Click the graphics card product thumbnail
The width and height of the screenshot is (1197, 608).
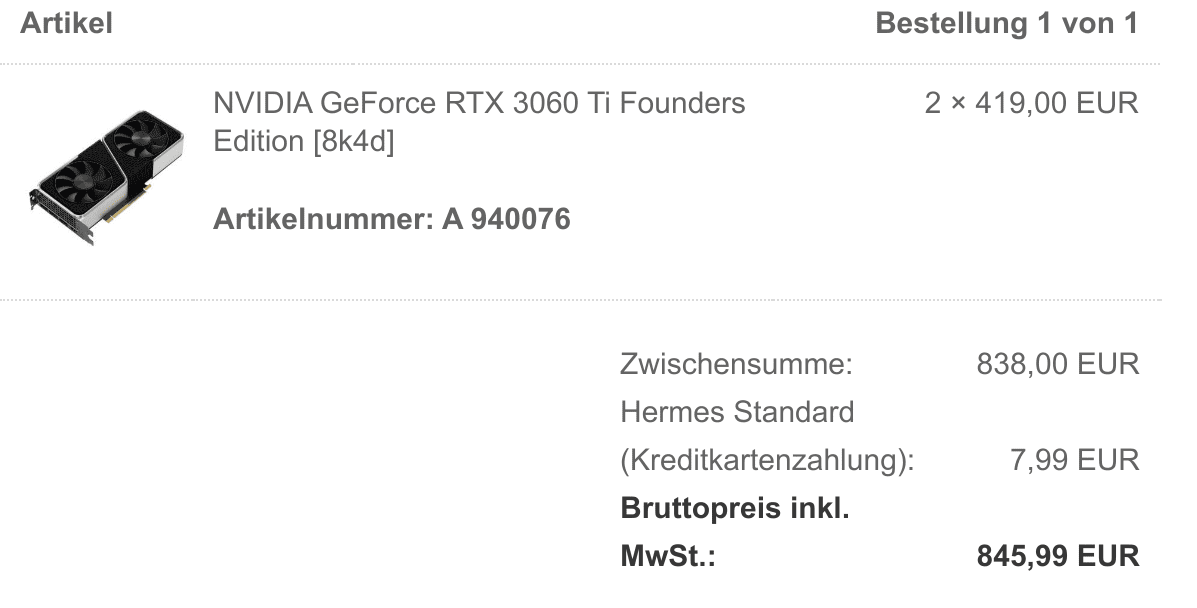click(x=108, y=176)
